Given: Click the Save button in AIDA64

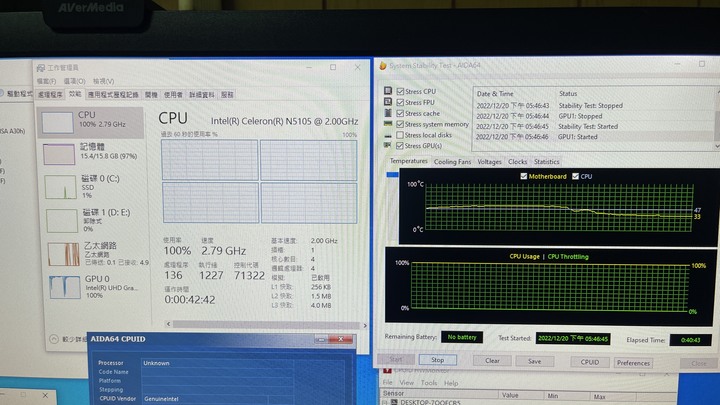Looking at the screenshot, I should tap(534, 361).
